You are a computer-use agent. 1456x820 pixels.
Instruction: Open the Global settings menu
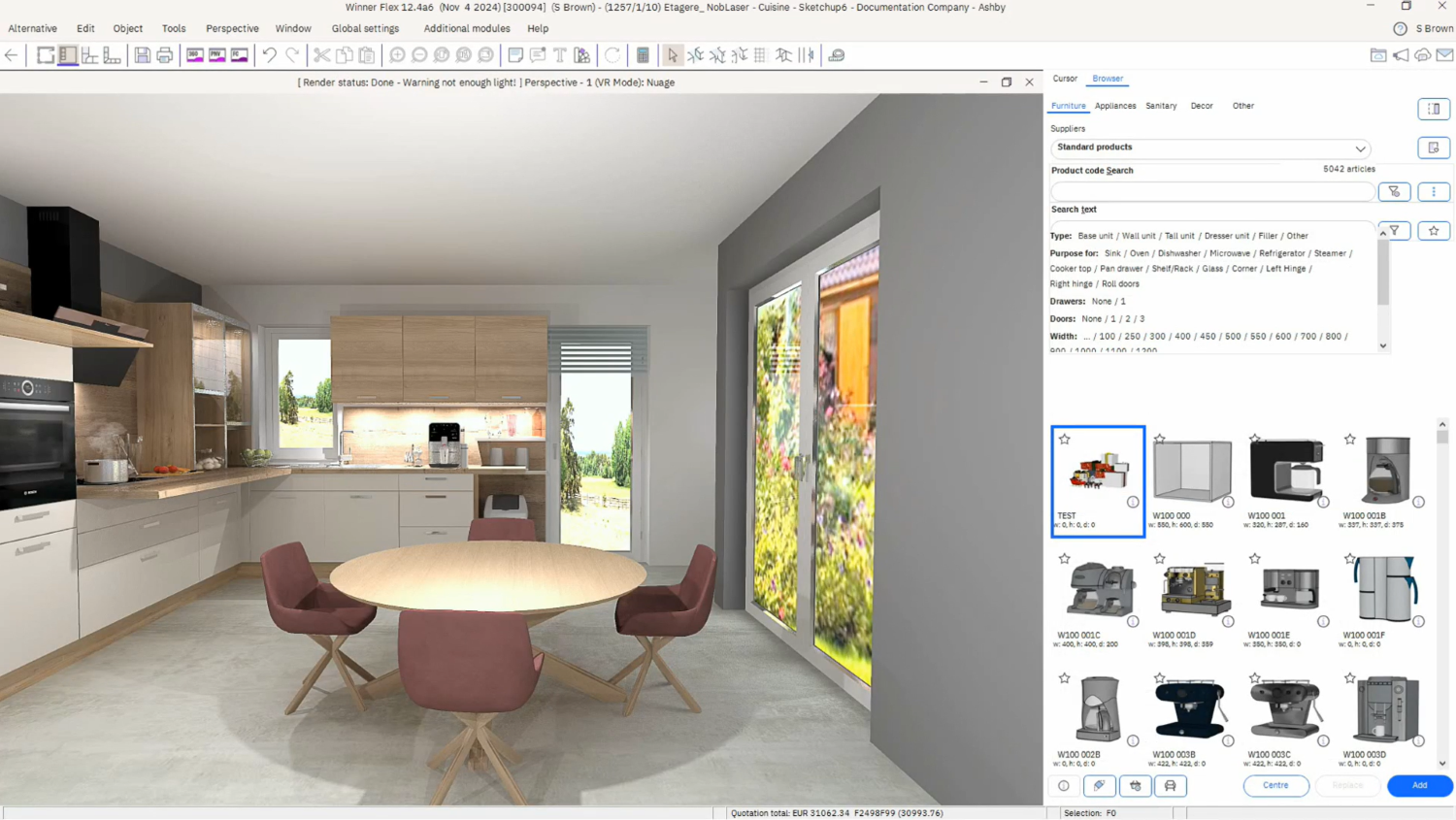pos(365,28)
